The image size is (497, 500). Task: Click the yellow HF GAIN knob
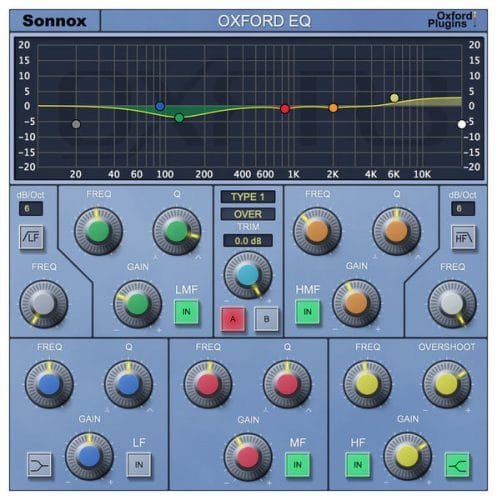tap(407, 456)
